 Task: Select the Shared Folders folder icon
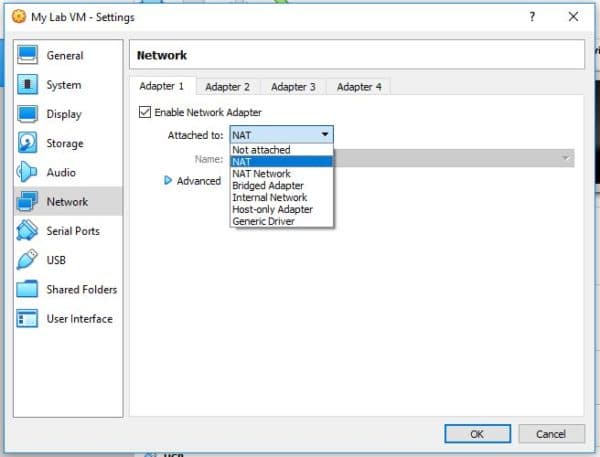click(28, 290)
